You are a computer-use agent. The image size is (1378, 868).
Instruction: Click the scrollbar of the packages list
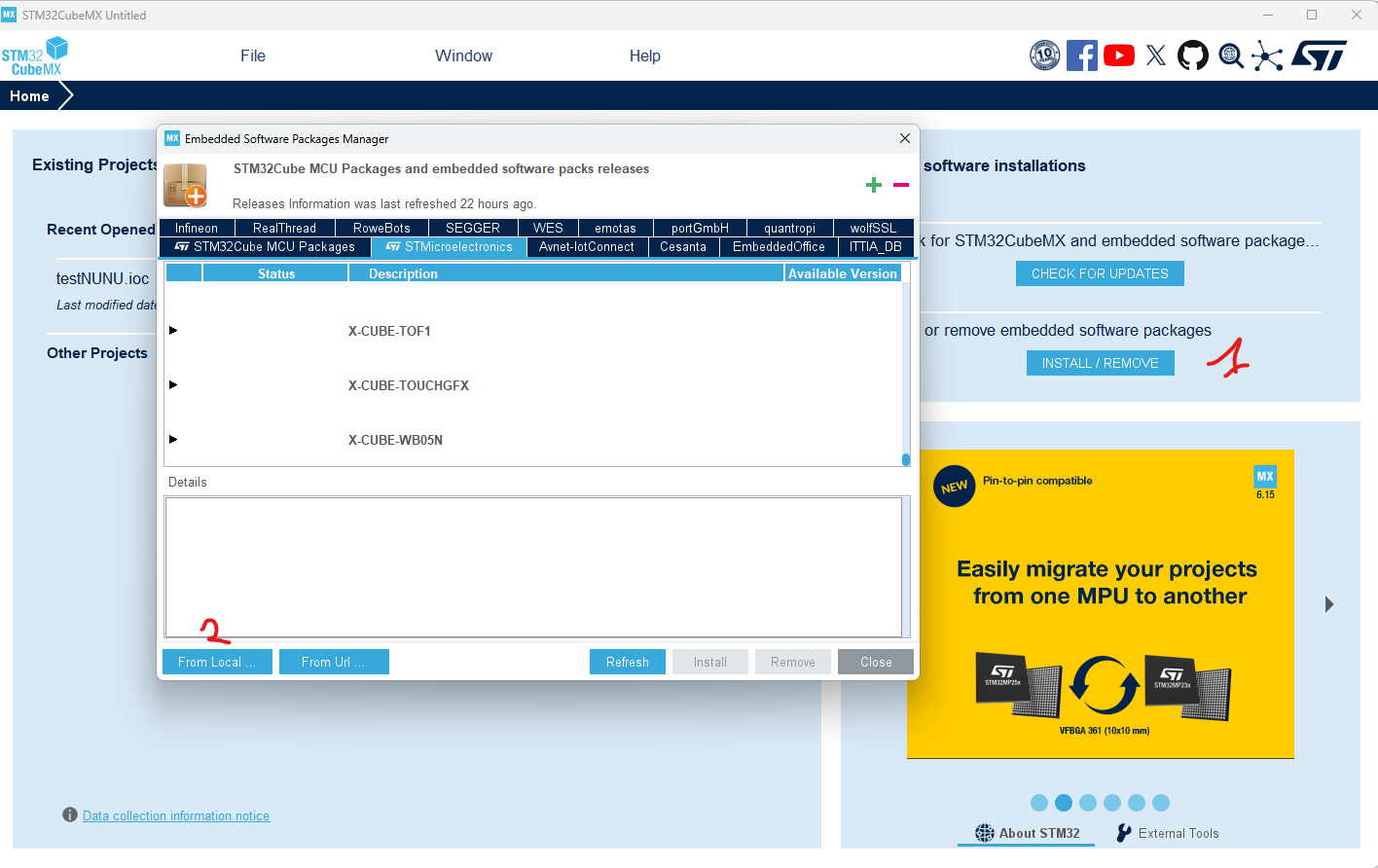pyautogui.click(x=906, y=459)
